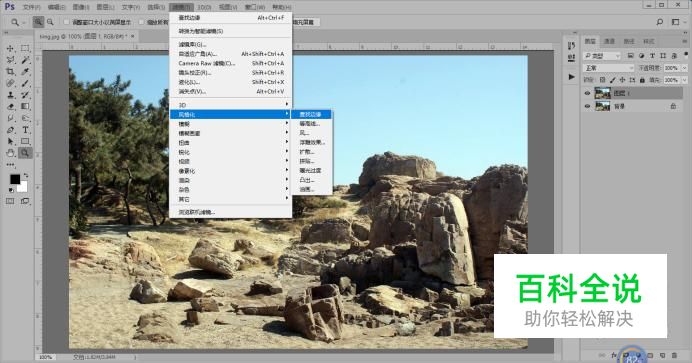
Task: Open the Zoom tool preset picker
Action: pyautogui.click(x=18, y=22)
